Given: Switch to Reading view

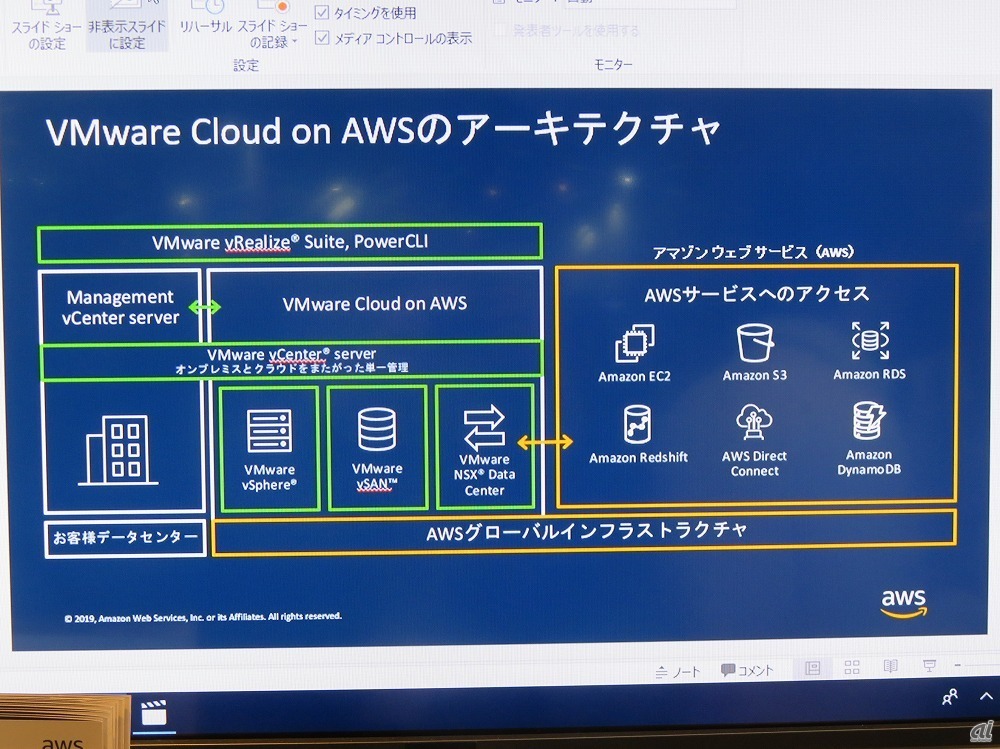Looking at the screenshot, I should pyautogui.click(x=891, y=666).
